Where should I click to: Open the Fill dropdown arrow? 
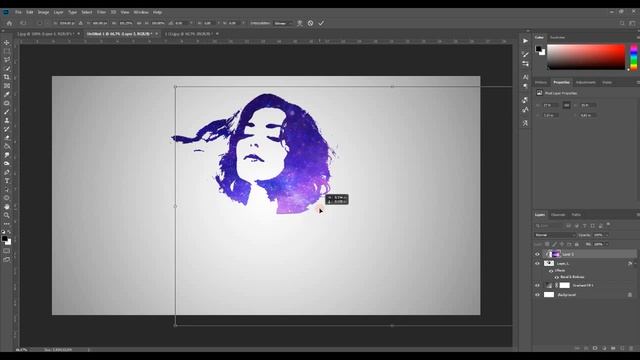coord(606,244)
